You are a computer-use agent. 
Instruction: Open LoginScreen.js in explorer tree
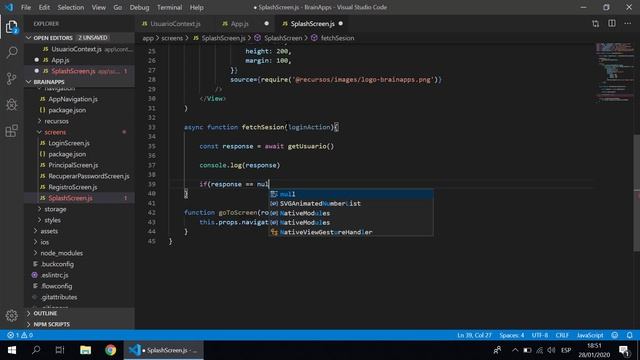[69, 143]
